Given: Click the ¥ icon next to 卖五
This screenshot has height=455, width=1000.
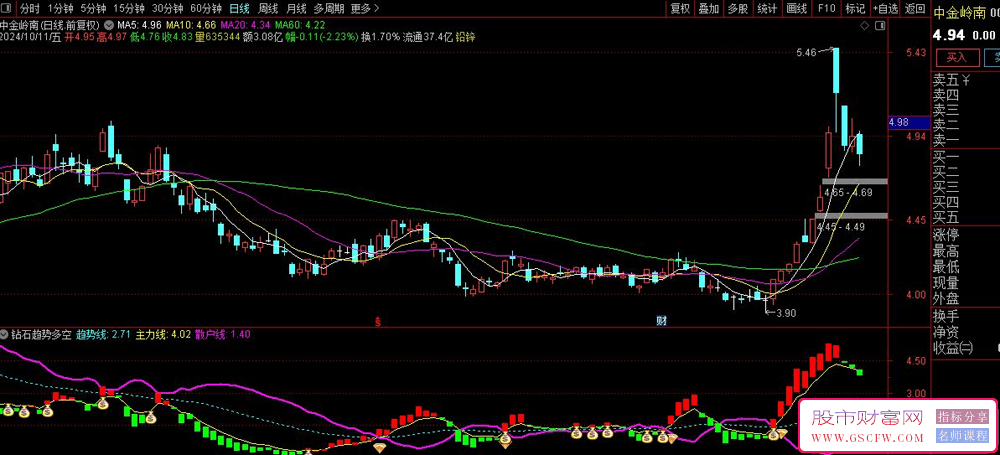Looking at the screenshot, I should [966, 80].
